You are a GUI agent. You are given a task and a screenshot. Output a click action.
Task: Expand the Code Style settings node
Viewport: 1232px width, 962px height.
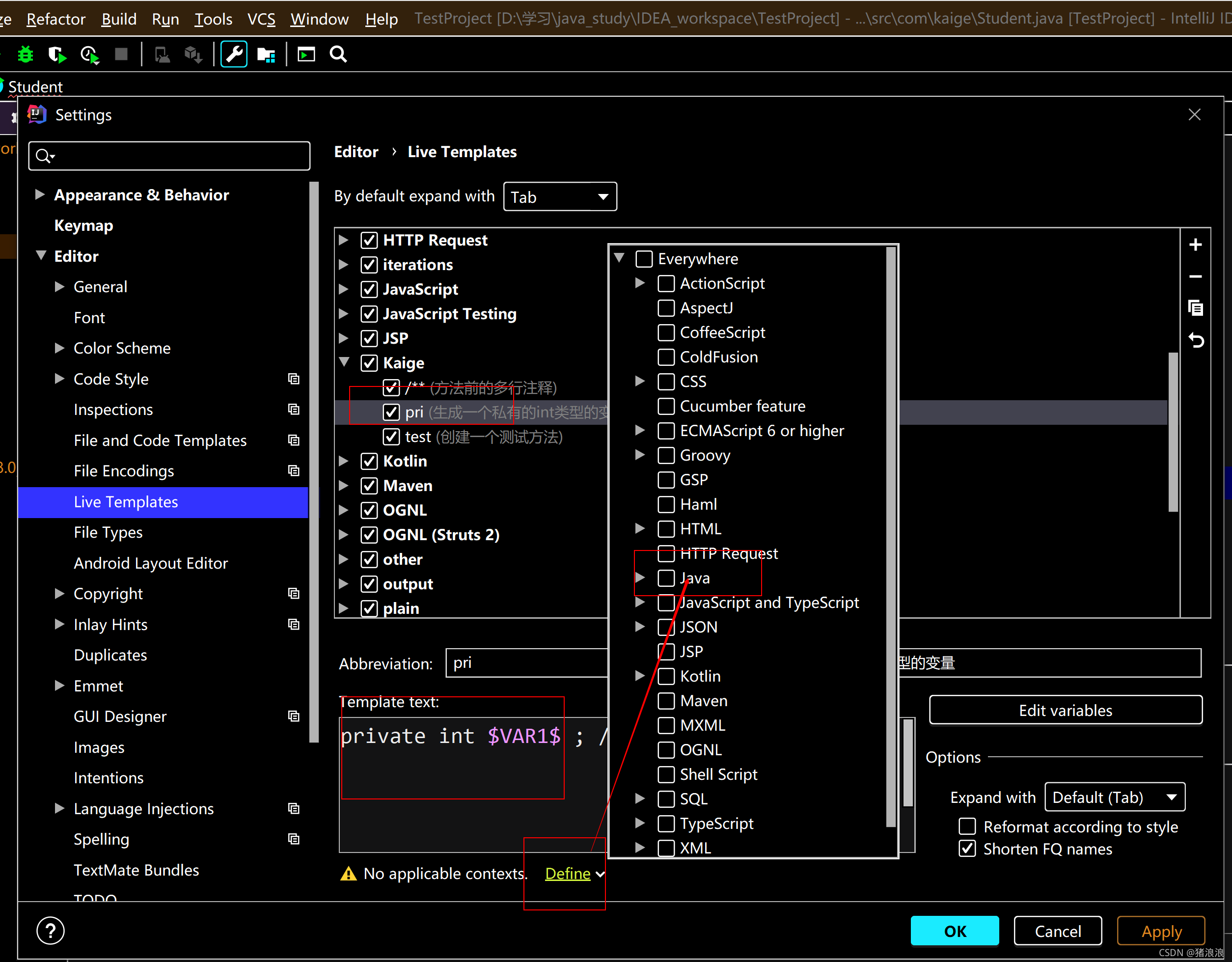pos(59,379)
